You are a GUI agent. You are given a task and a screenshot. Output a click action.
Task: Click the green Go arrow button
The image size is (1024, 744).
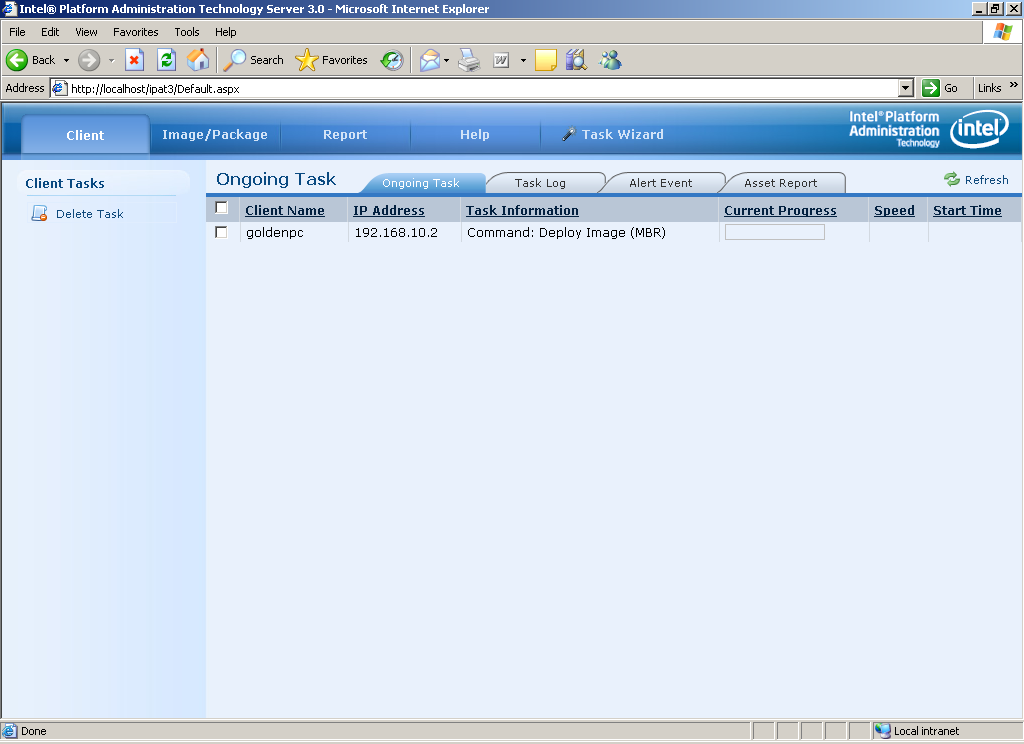tap(931, 88)
